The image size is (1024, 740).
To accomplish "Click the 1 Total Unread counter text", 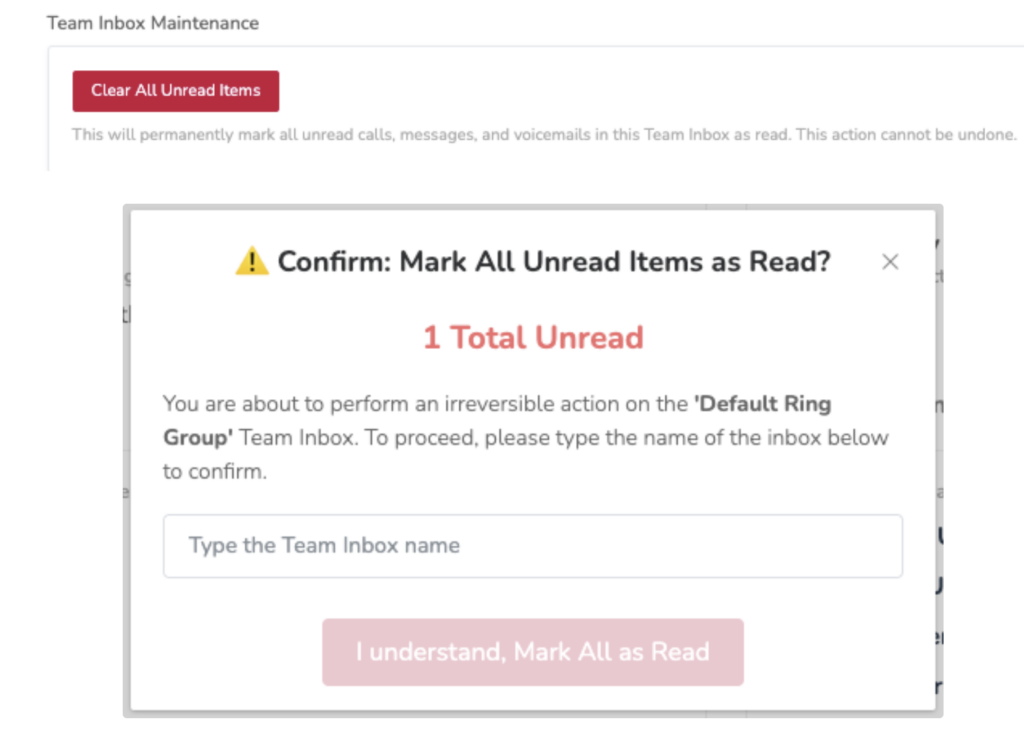I will coord(533,338).
